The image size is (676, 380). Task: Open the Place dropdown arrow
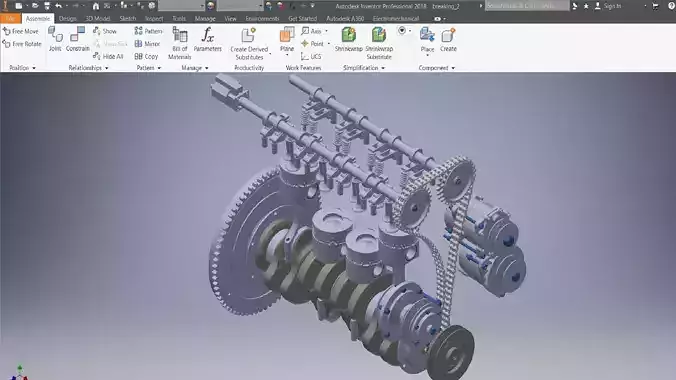click(x=427, y=55)
